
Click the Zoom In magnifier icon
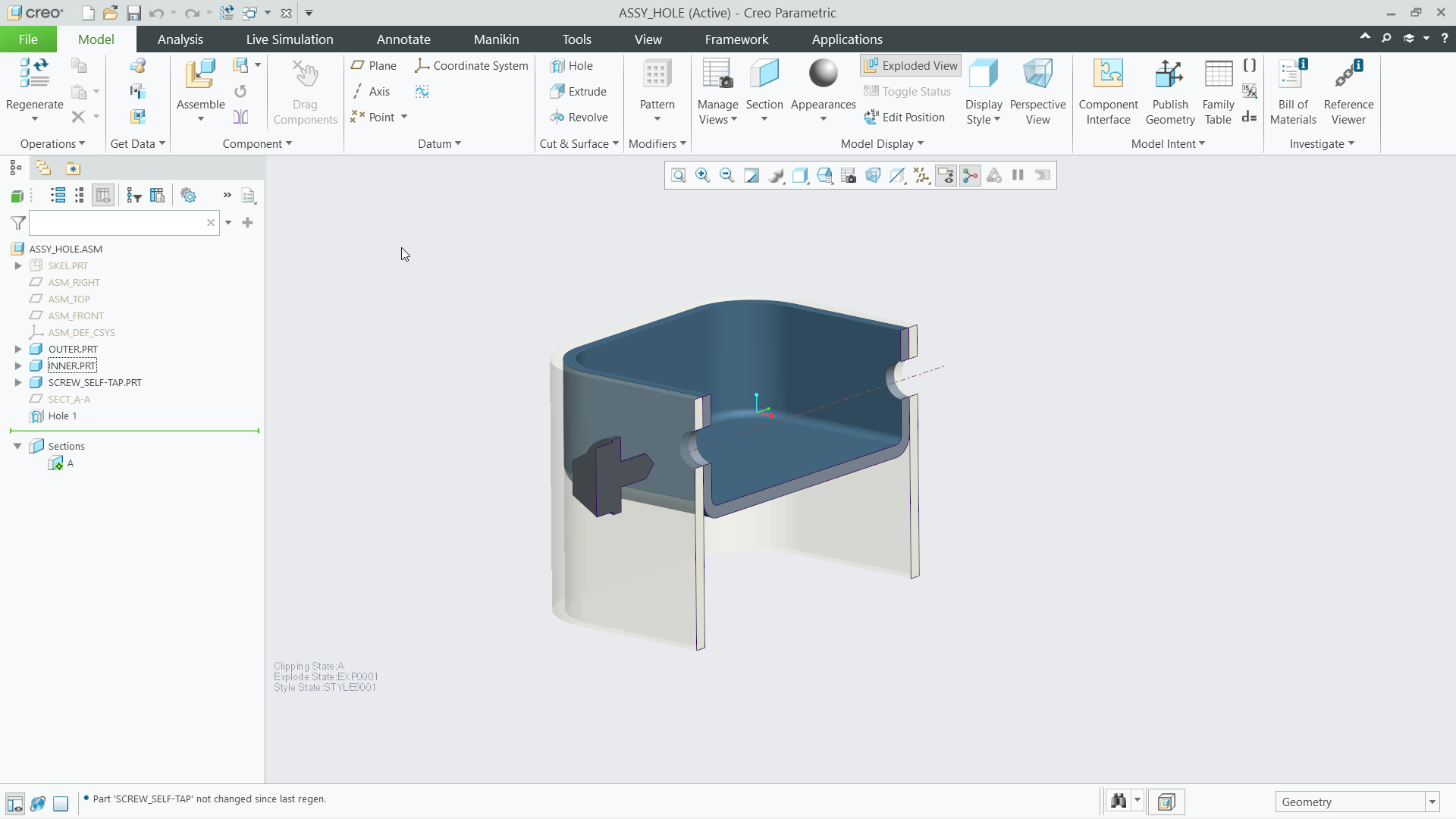pos(703,176)
